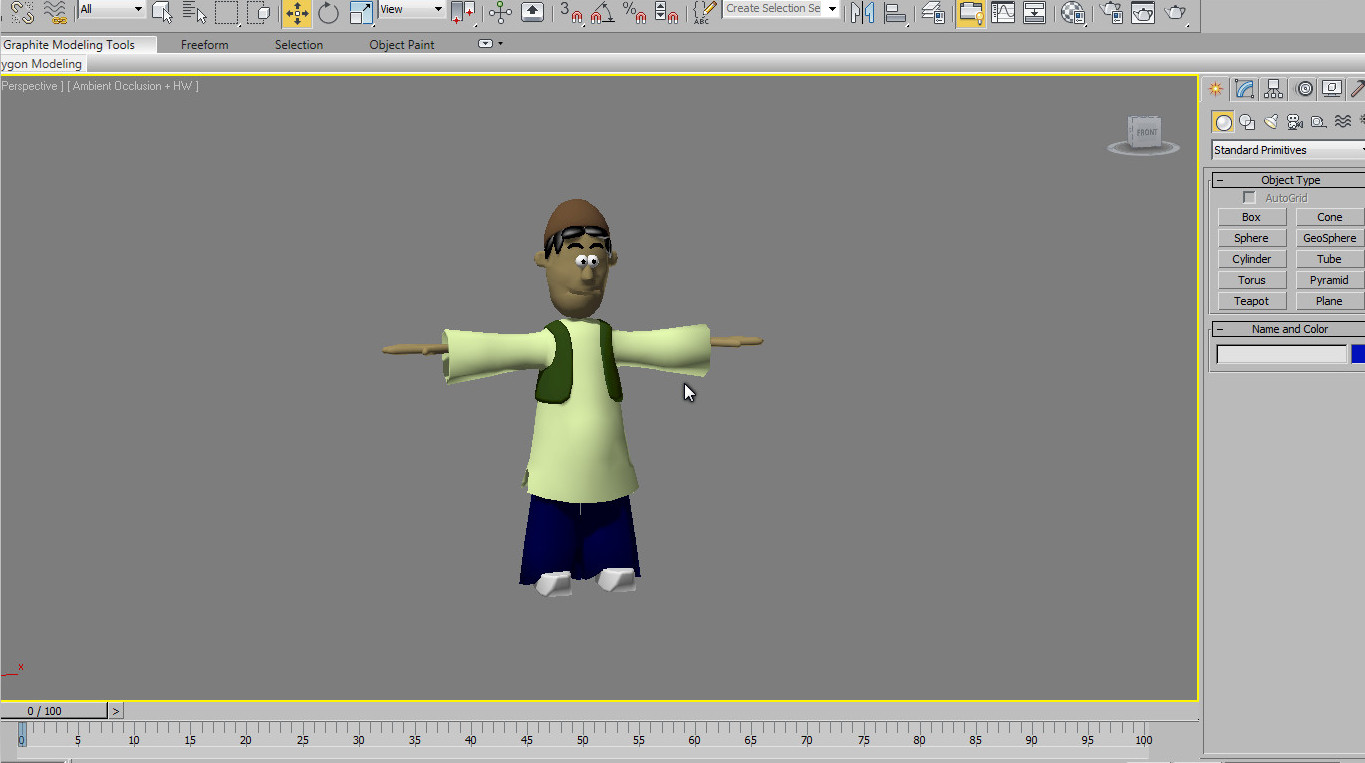Activate the Select Object tool
1365x763 pixels.
pos(162,12)
